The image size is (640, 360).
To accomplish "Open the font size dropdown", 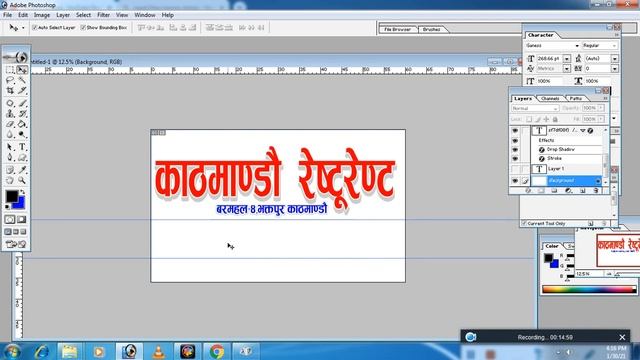I will (x=567, y=59).
